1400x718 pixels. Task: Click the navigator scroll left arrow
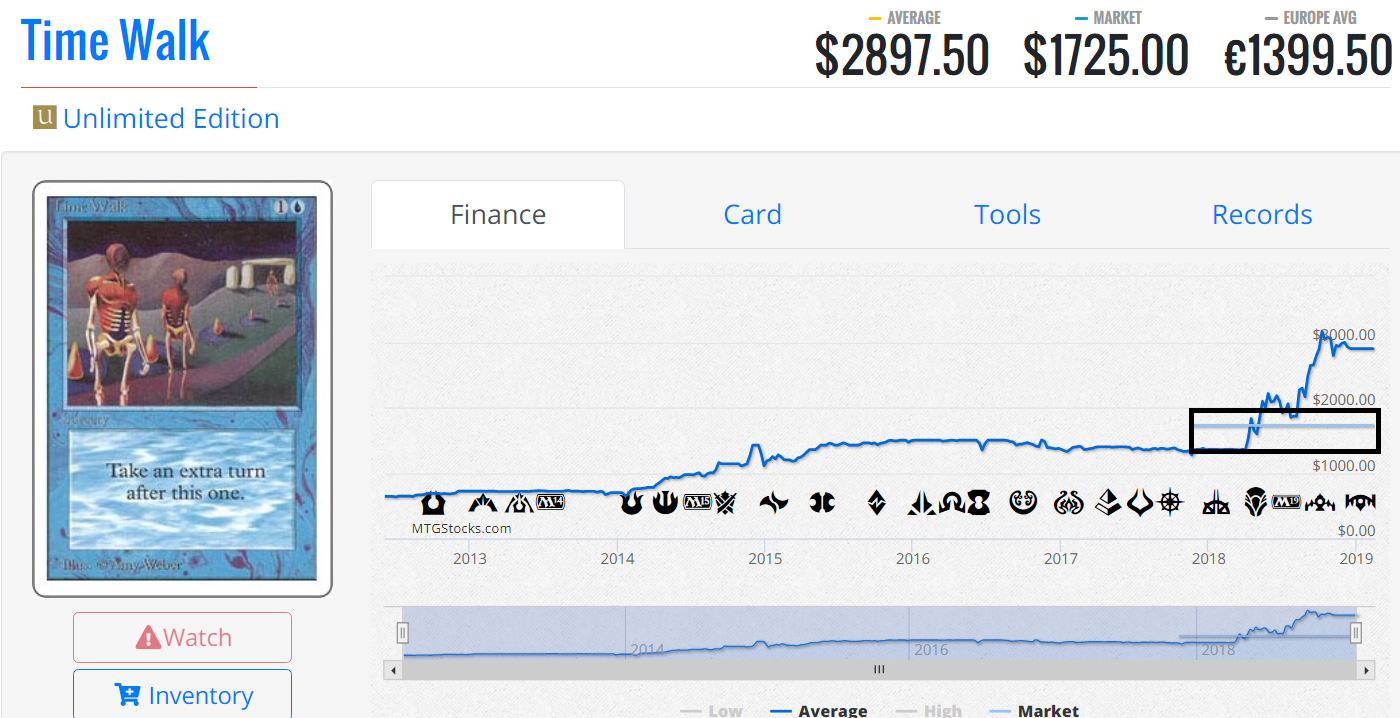point(393,669)
